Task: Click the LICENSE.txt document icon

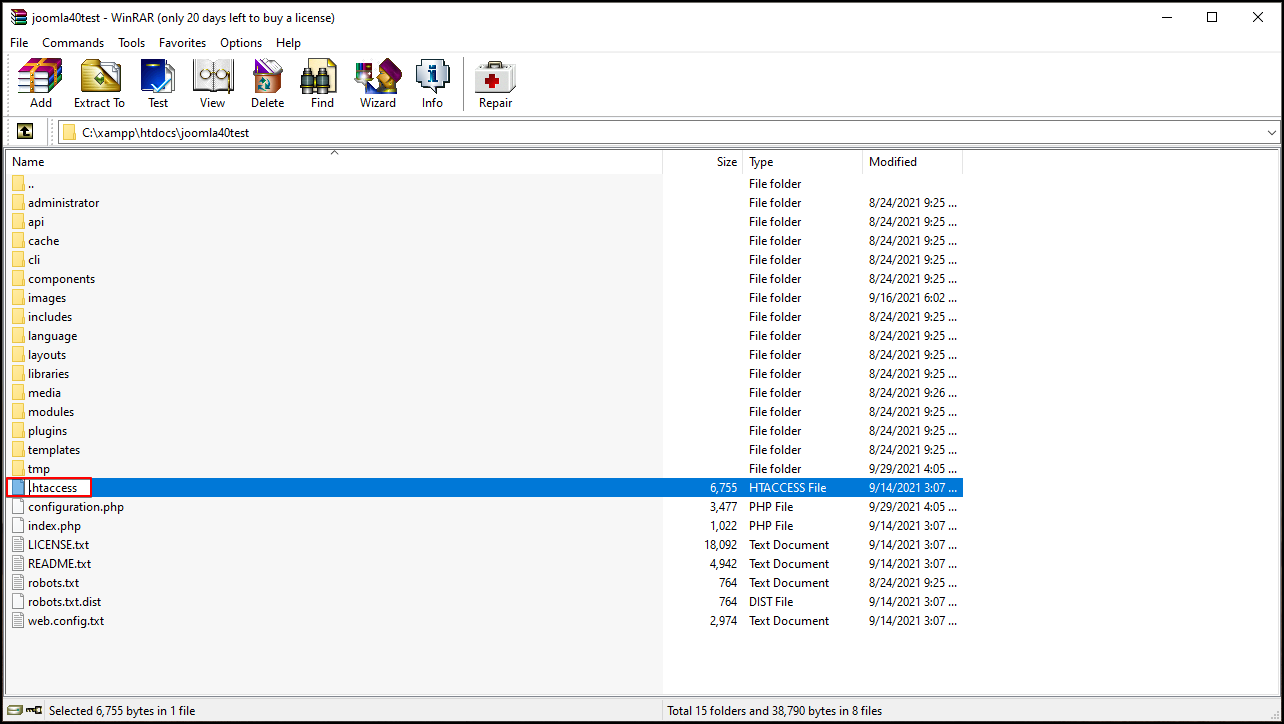Action: coord(18,545)
